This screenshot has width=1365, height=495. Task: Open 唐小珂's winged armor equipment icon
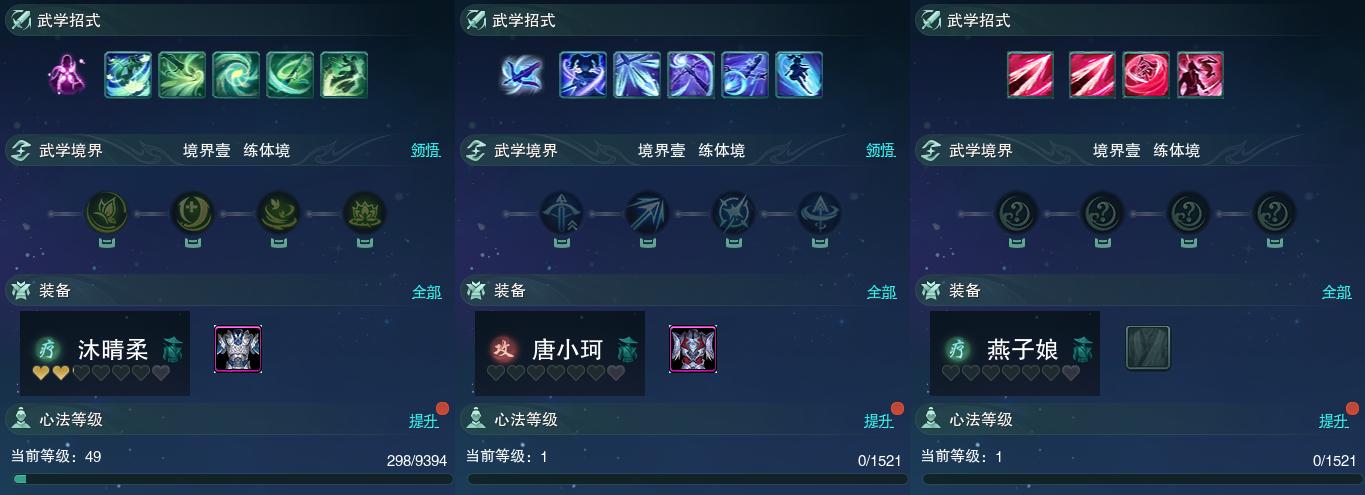point(693,349)
